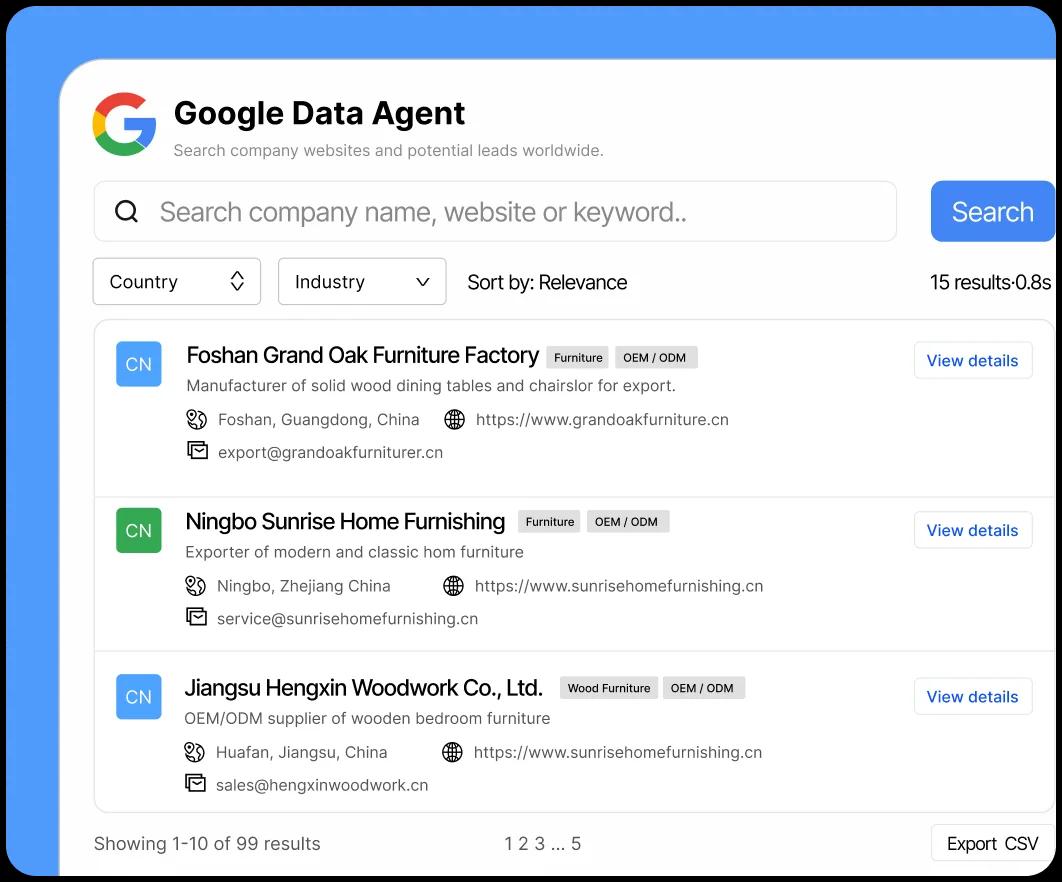Focus the company search input field
1062x882 pixels.
[x=495, y=211]
